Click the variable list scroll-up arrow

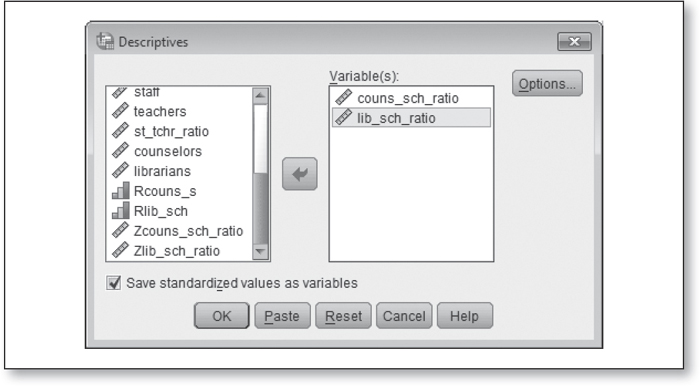coord(260,95)
